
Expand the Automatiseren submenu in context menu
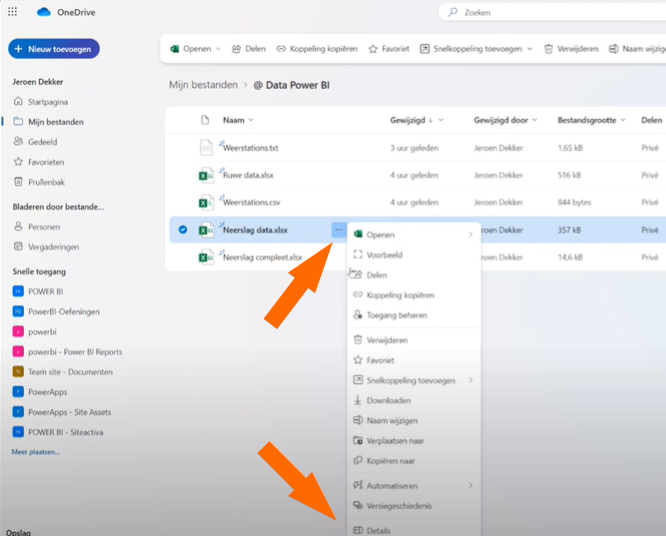click(x=471, y=485)
